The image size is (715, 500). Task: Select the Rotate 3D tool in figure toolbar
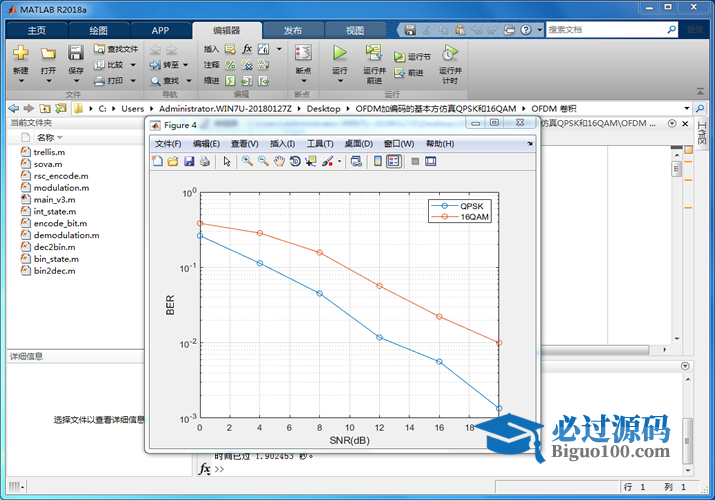point(295,161)
